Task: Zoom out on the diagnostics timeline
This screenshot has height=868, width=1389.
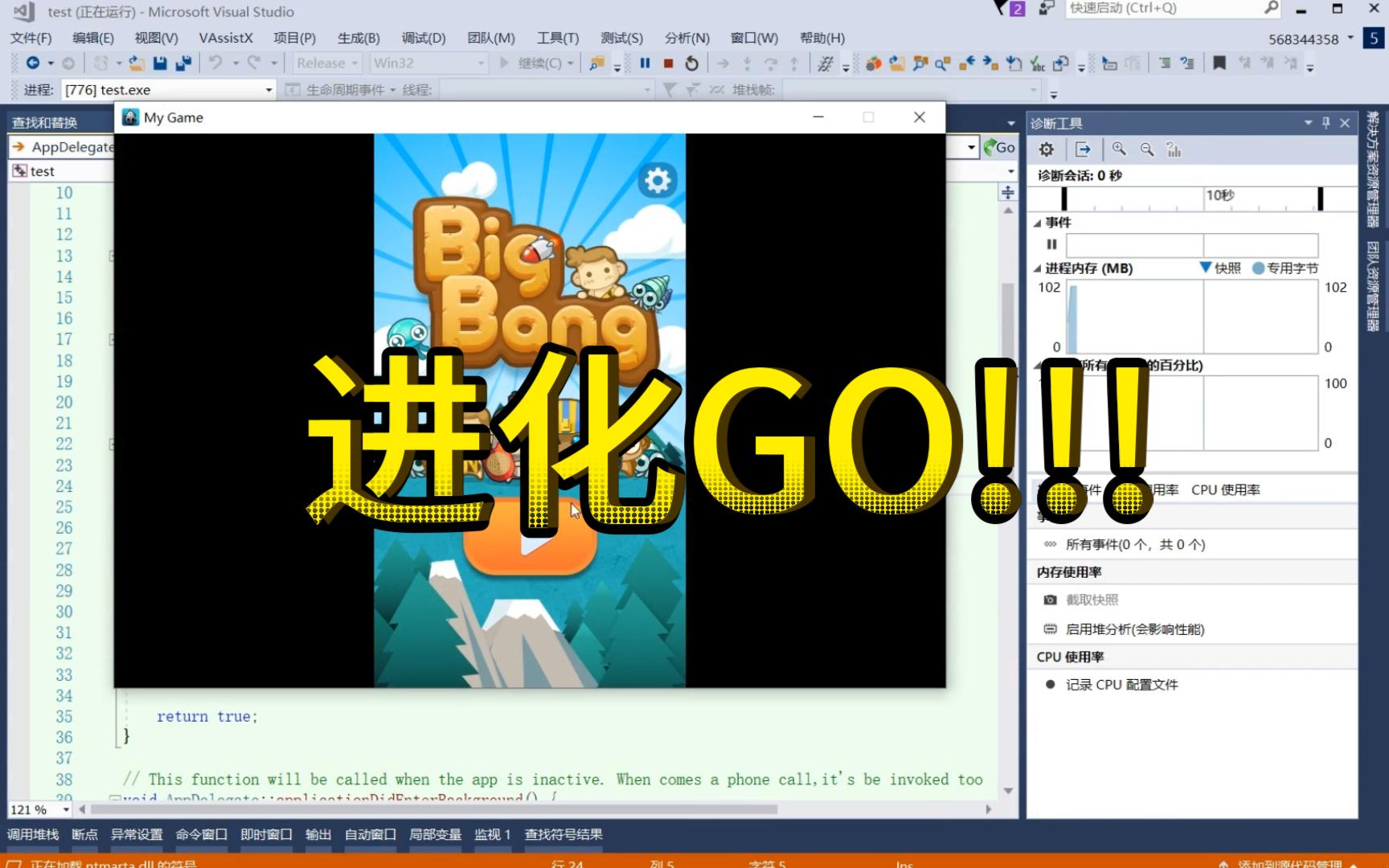Action: [1147, 149]
